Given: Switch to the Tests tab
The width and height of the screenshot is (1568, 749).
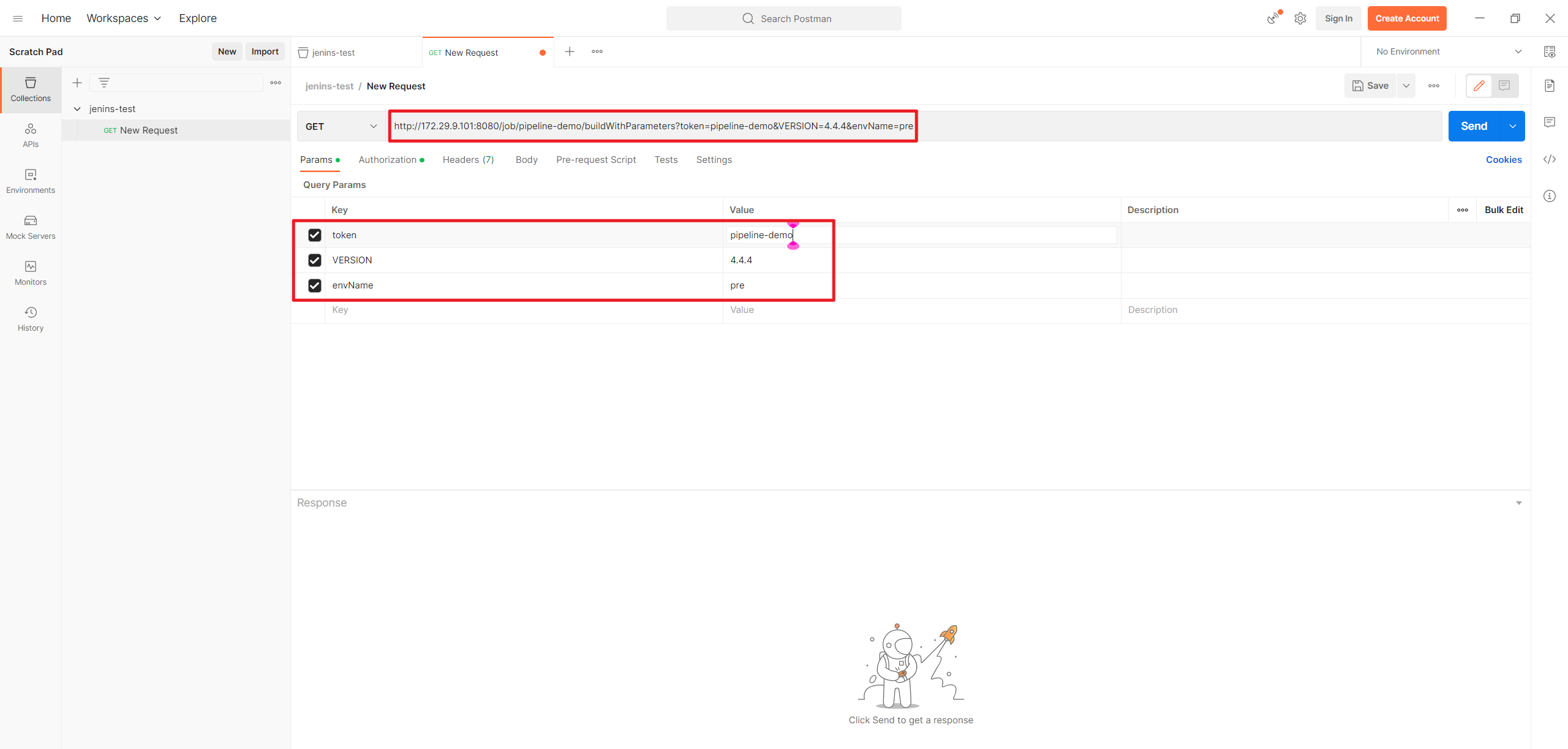Looking at the screenshot, I should pyautogui.click(x=666, y=160).
